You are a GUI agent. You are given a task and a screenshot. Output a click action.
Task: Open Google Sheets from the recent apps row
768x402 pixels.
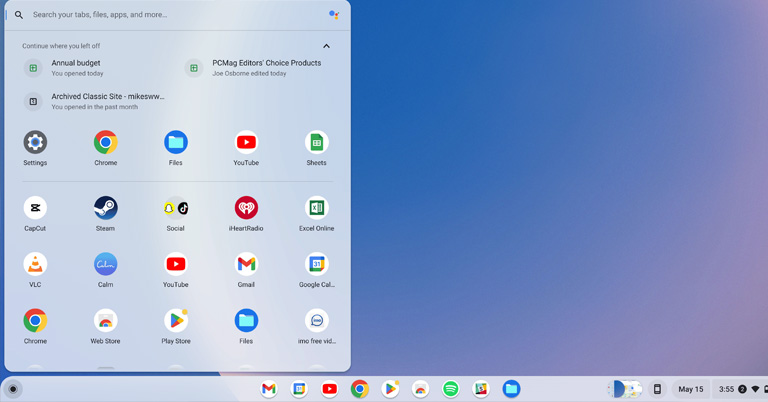316,143
